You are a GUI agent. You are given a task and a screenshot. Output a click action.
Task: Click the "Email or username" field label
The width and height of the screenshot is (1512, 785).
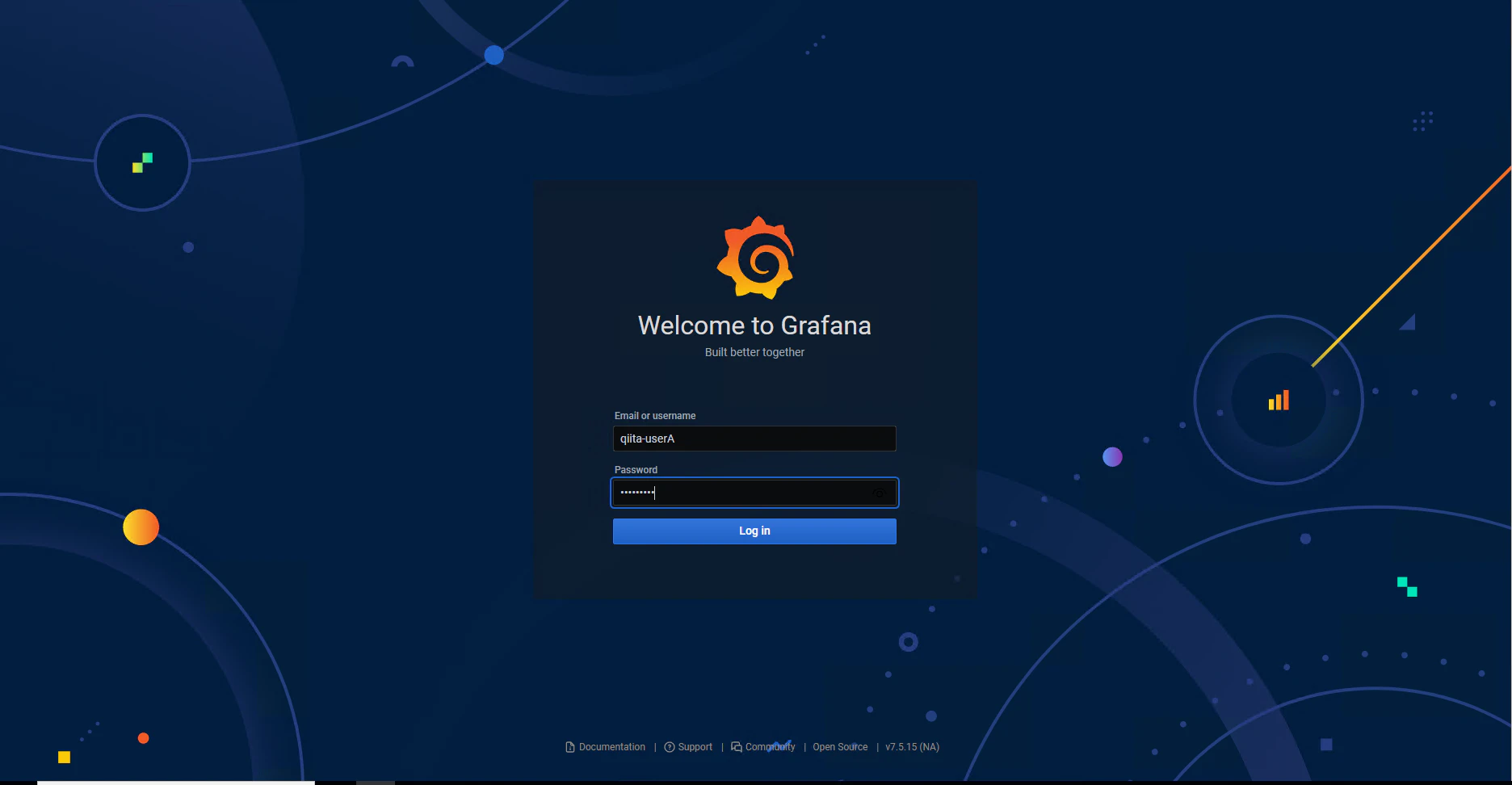[x=655, y=416]
